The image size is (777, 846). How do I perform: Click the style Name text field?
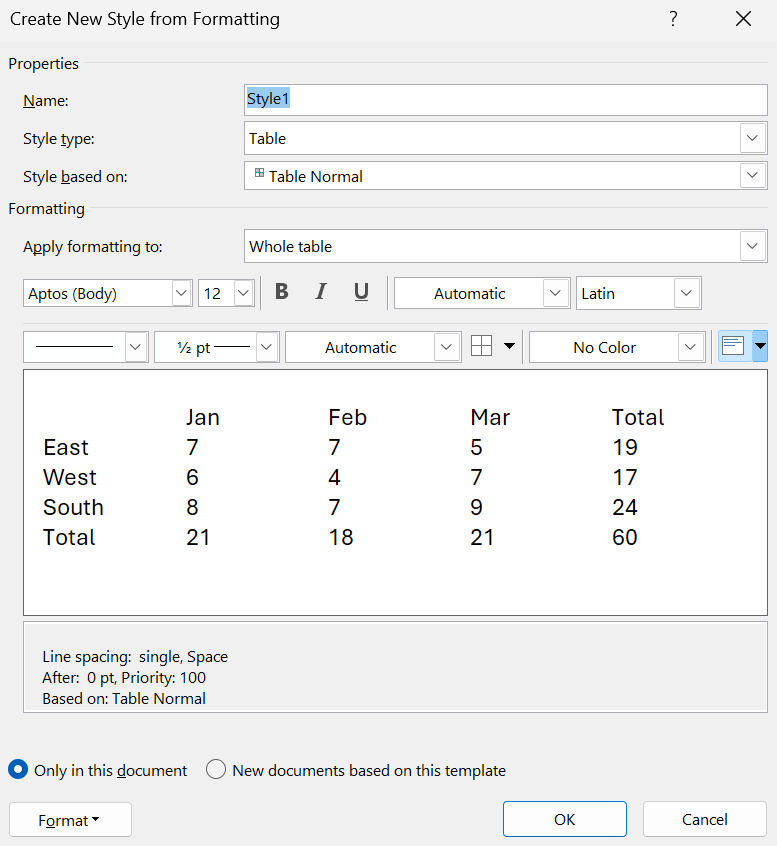[505, 100]
